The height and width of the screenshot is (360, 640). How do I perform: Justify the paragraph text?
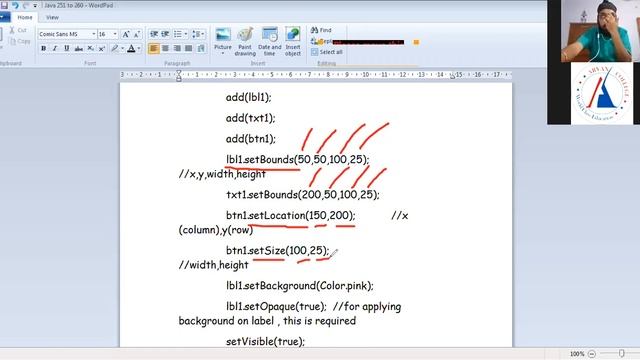(189, 49)
